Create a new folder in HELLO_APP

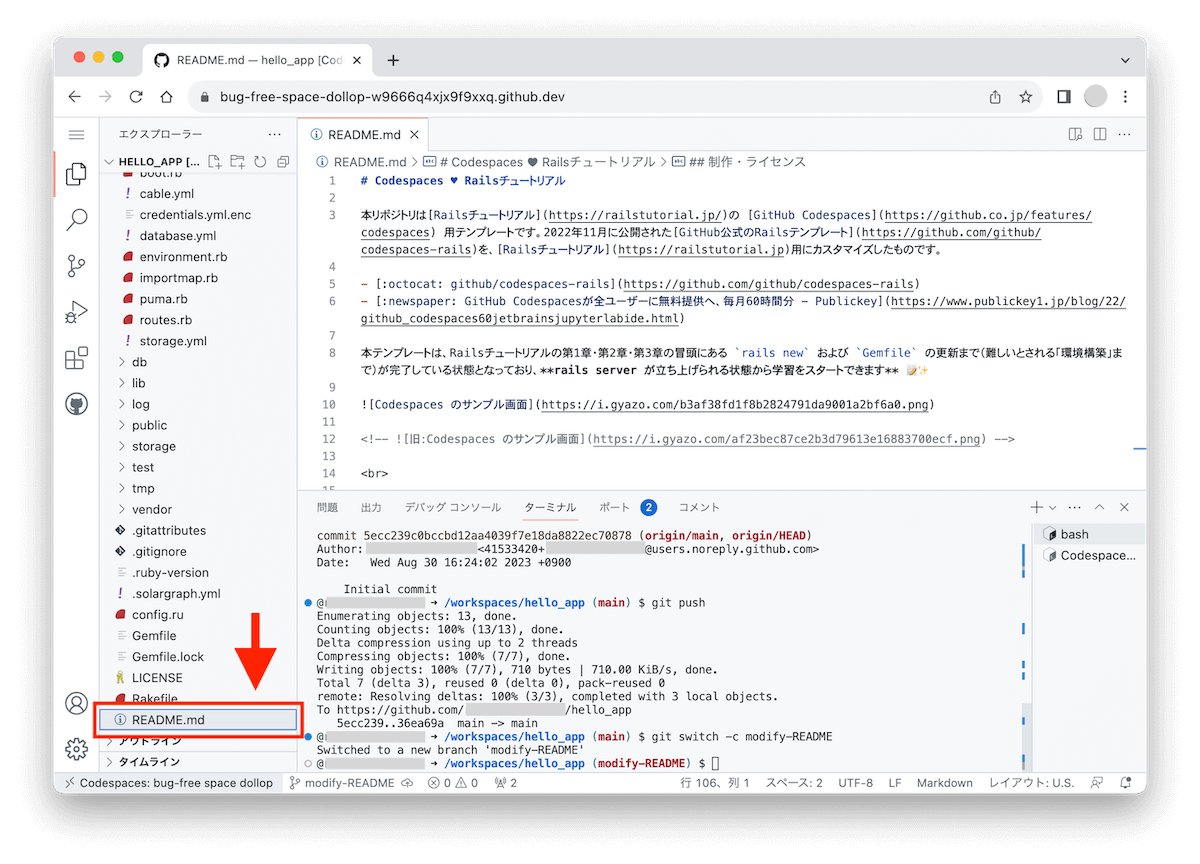(x=237, y=161)
